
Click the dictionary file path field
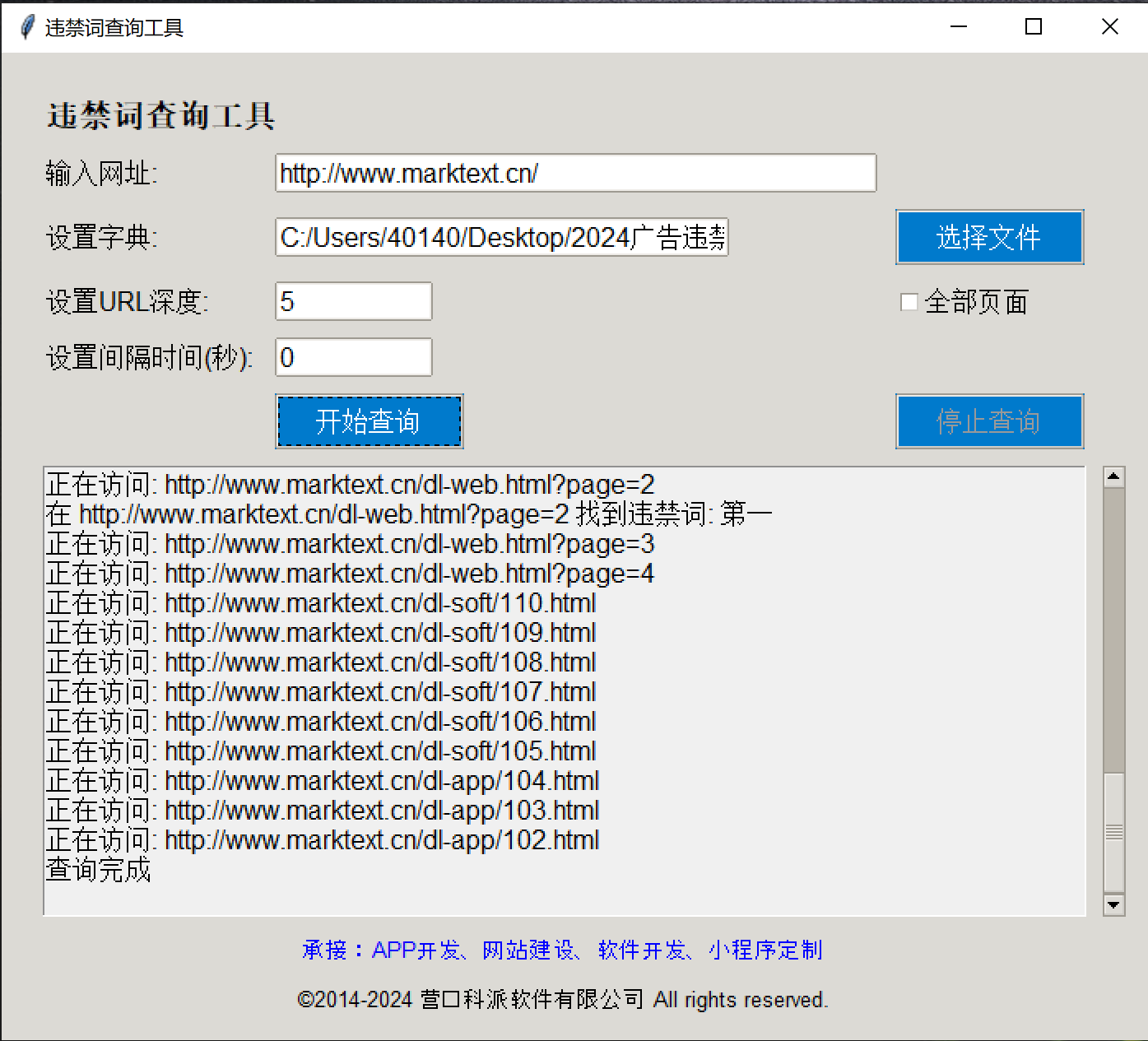point(502,237)
